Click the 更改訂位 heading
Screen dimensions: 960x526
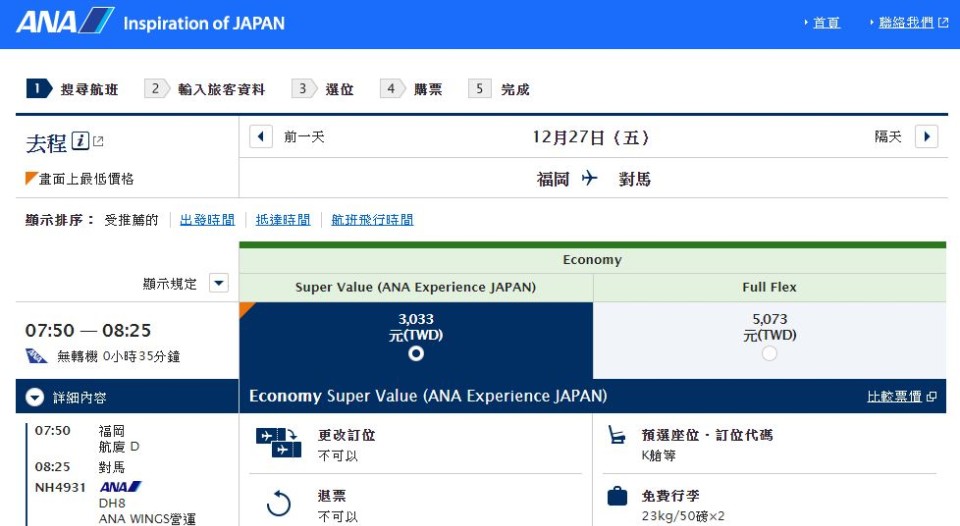point(347,435)
